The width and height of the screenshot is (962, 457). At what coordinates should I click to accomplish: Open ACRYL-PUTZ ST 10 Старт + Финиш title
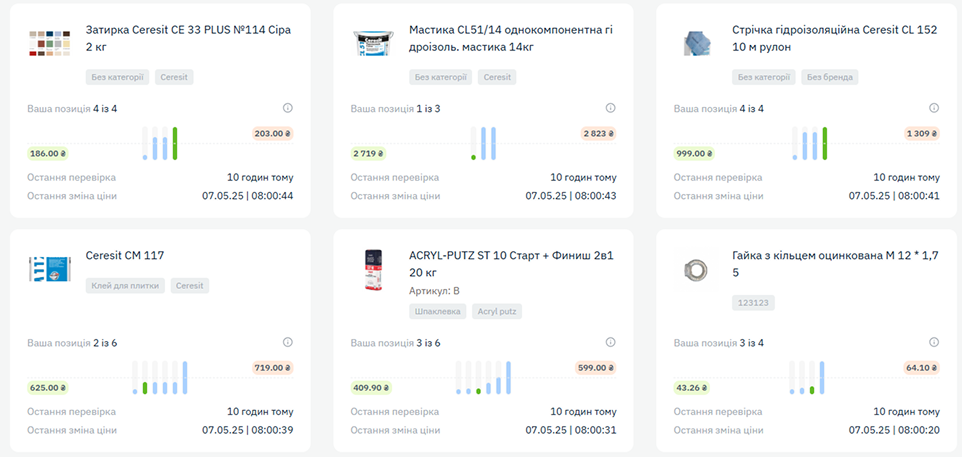click(511, 264)
